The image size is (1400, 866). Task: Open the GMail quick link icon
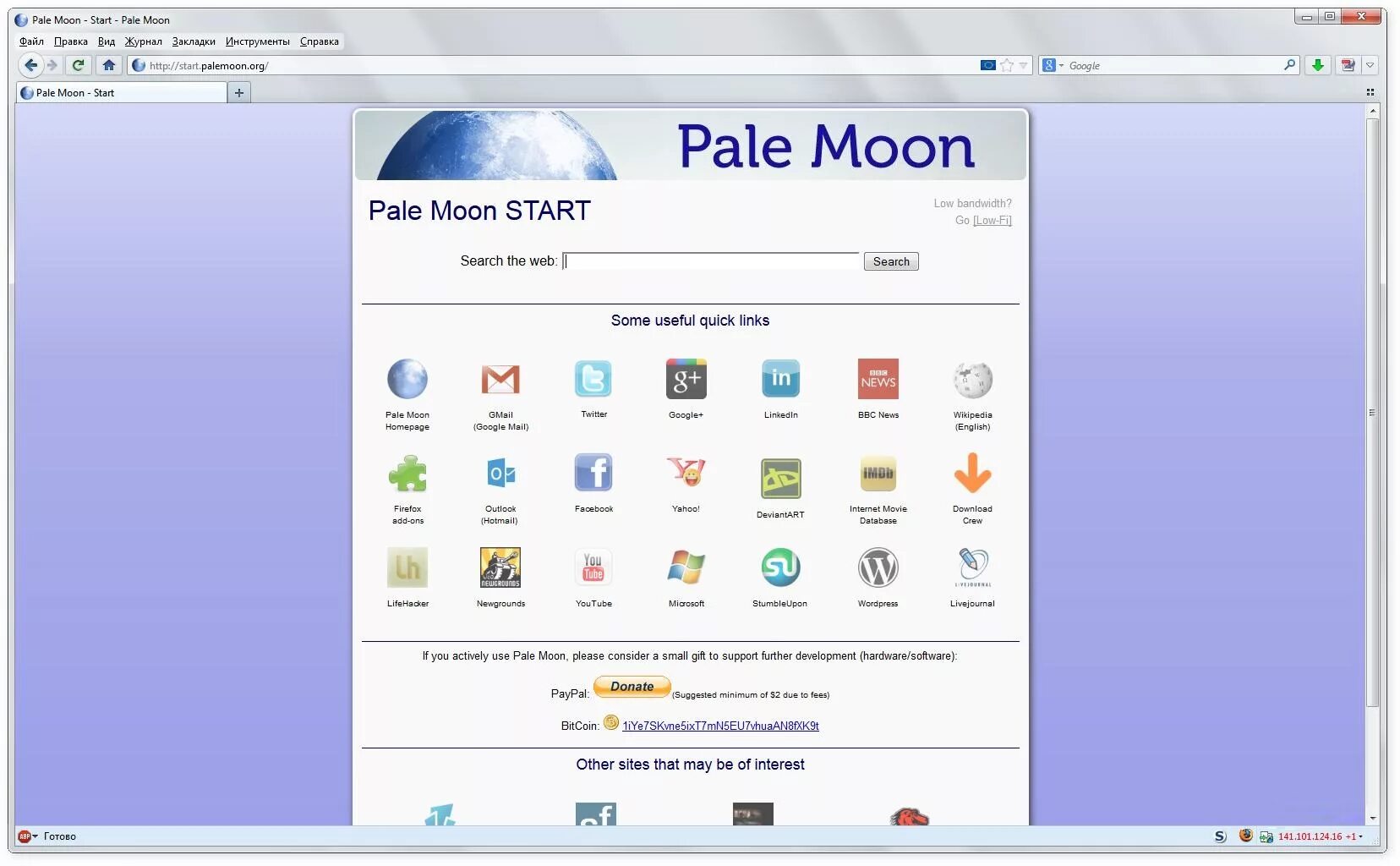pyautogui.click(x=500, y=379)
